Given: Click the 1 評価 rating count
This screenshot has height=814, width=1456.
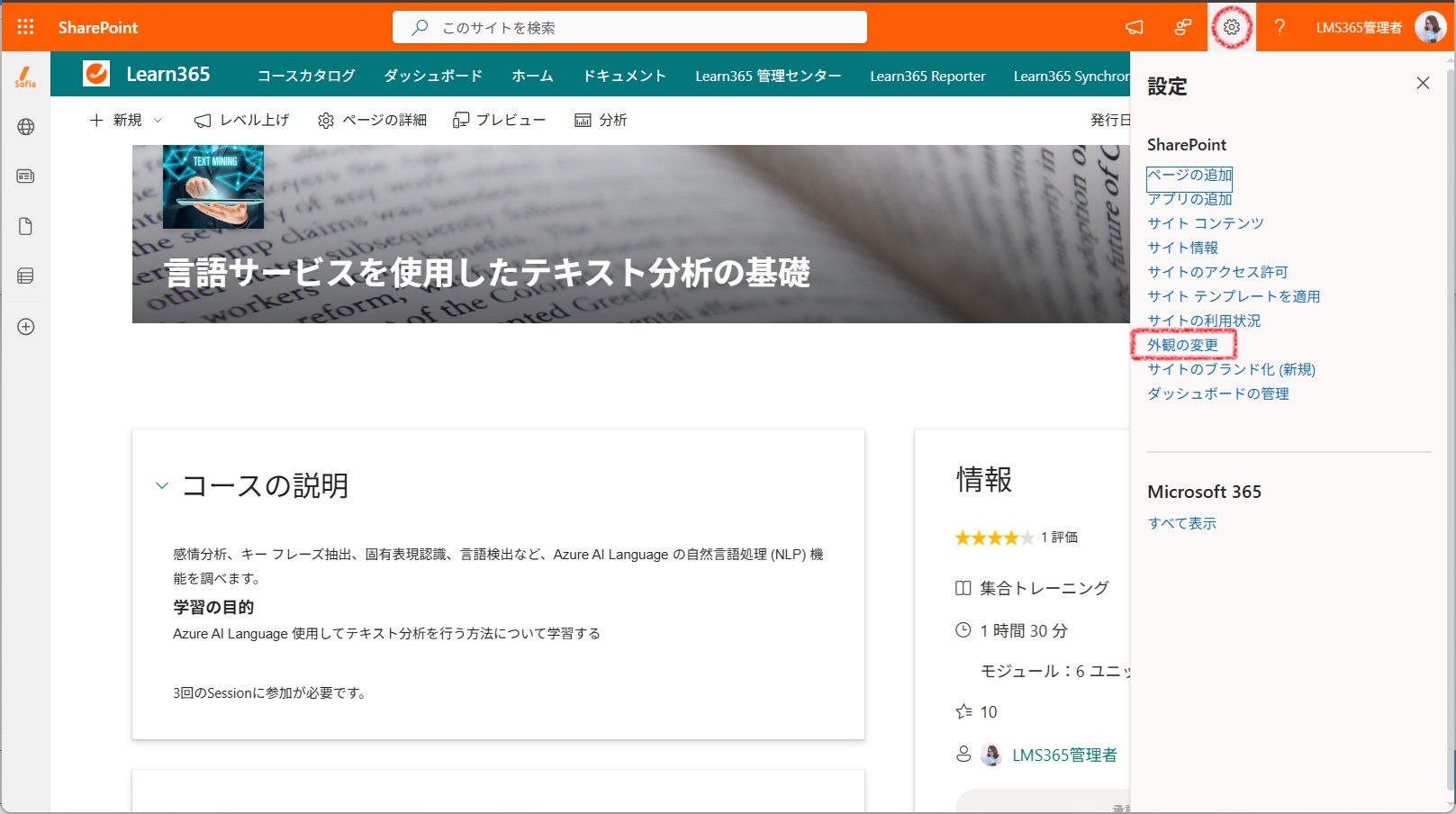Looking at the screenshot, I should (1059, 538).
